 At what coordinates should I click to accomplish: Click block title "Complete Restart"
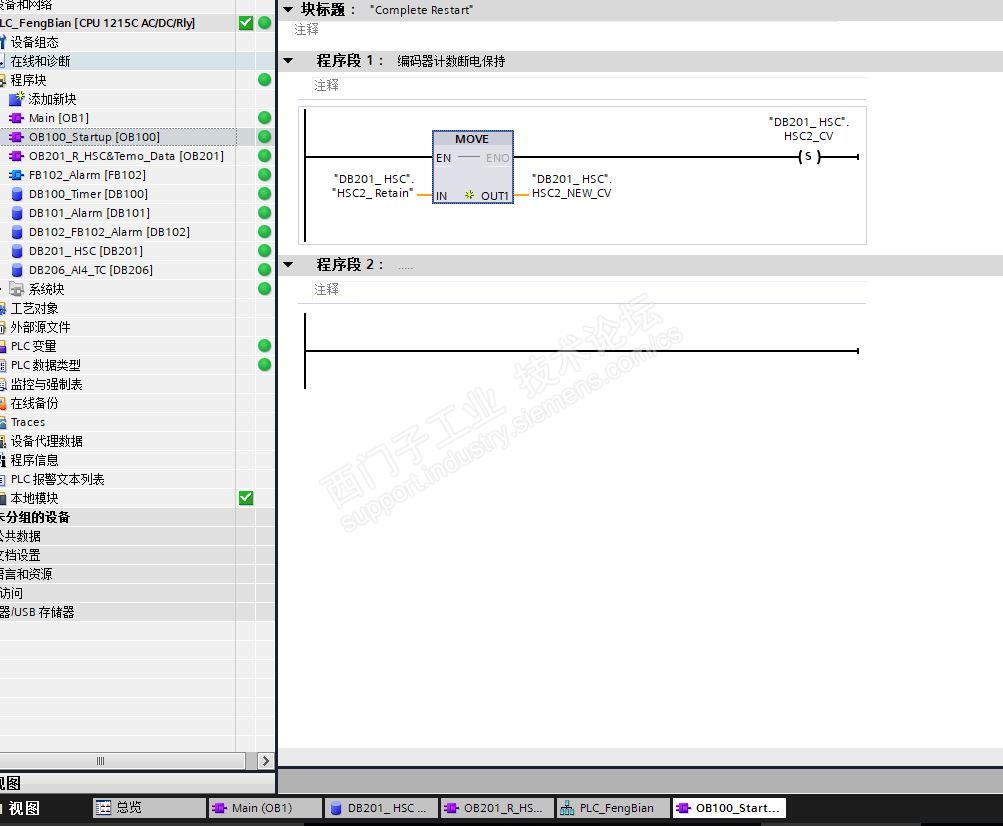pos(422,10)
